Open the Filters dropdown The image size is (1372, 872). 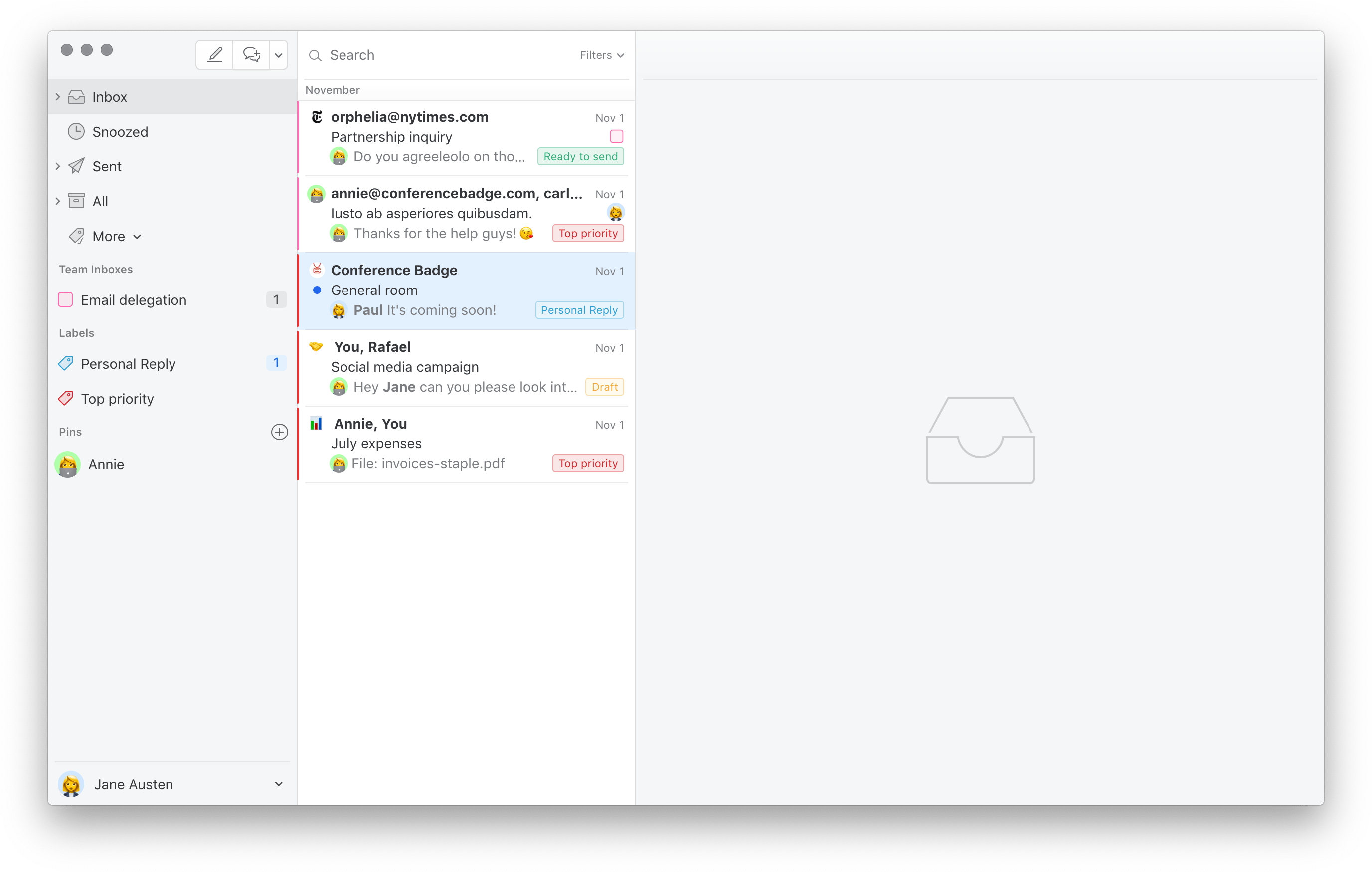tap(602, 55)
